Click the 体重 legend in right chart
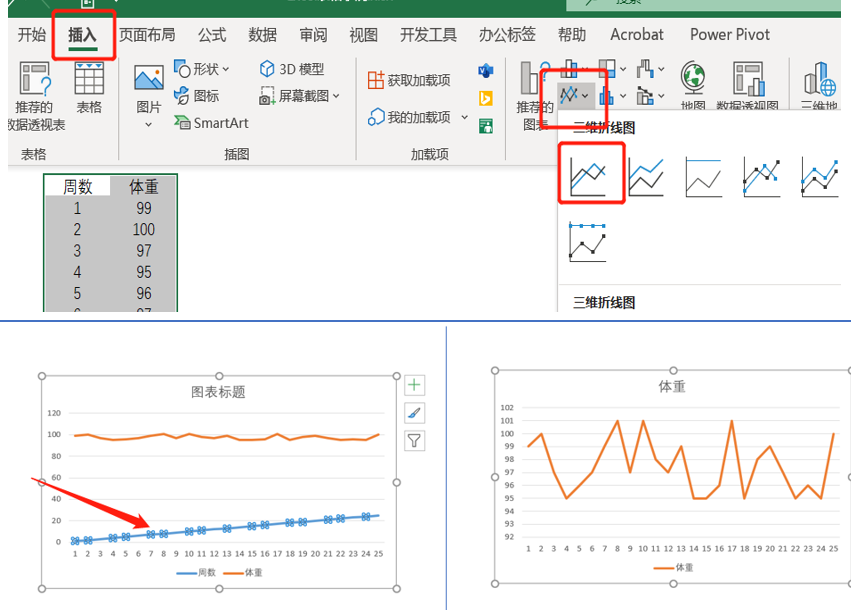 tap(674, 568)
